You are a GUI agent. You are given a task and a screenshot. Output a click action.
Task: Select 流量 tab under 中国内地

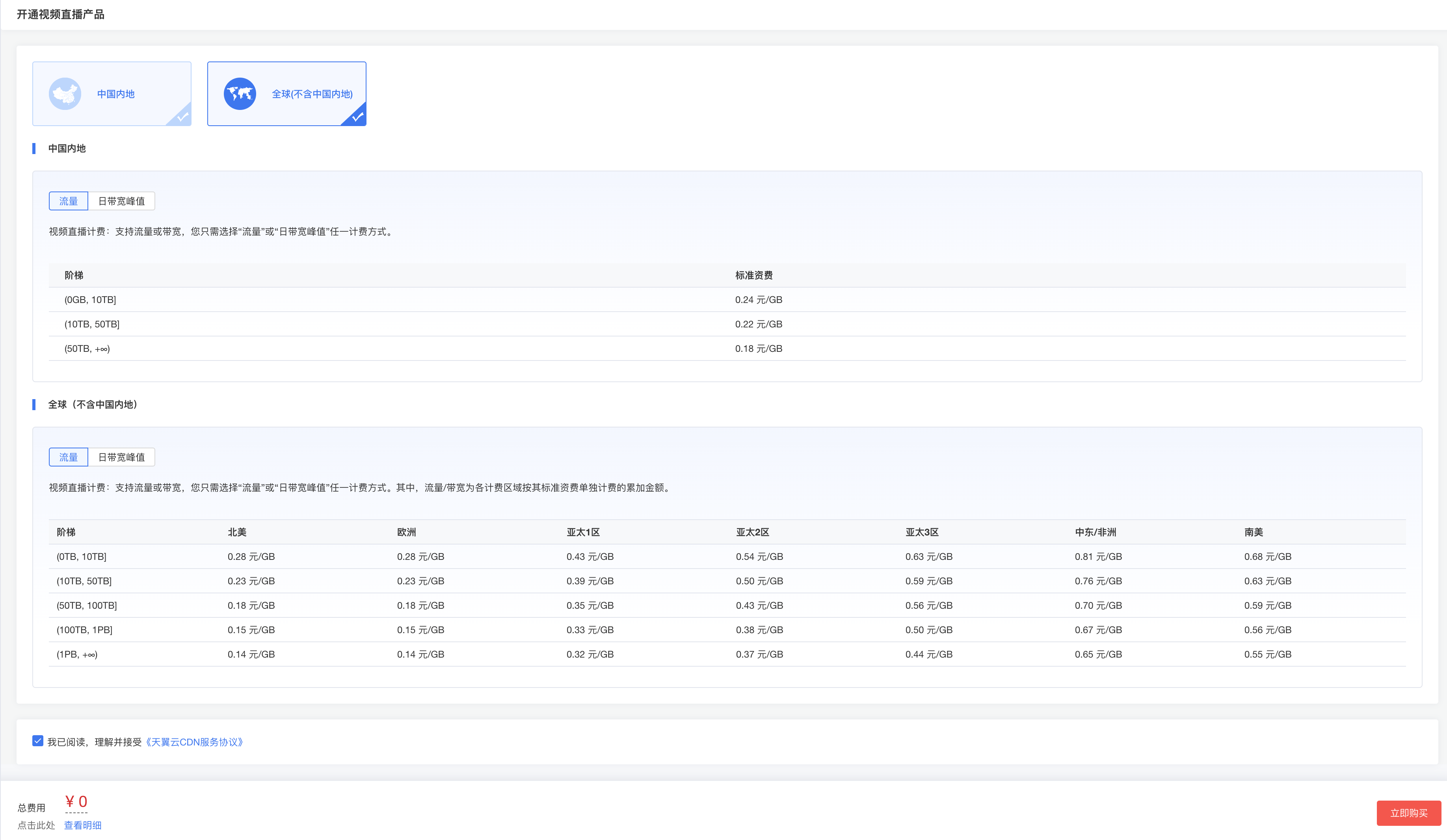68,201
